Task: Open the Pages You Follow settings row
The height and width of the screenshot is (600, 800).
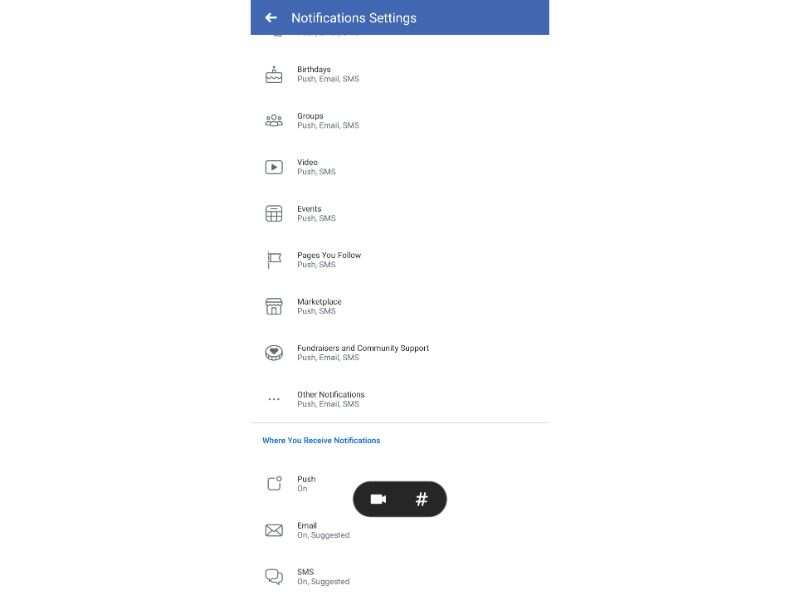Action: pos(327,259)
